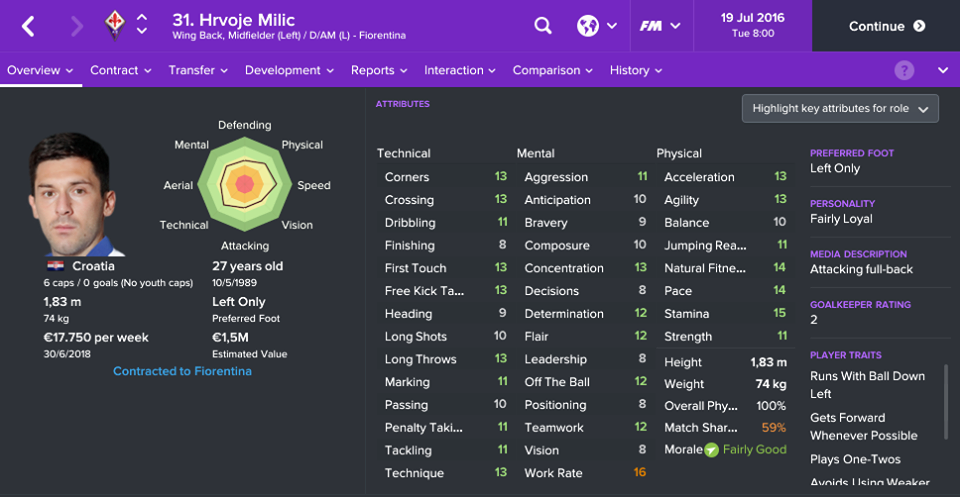Select the next player with the down chevron

(141, 31)
